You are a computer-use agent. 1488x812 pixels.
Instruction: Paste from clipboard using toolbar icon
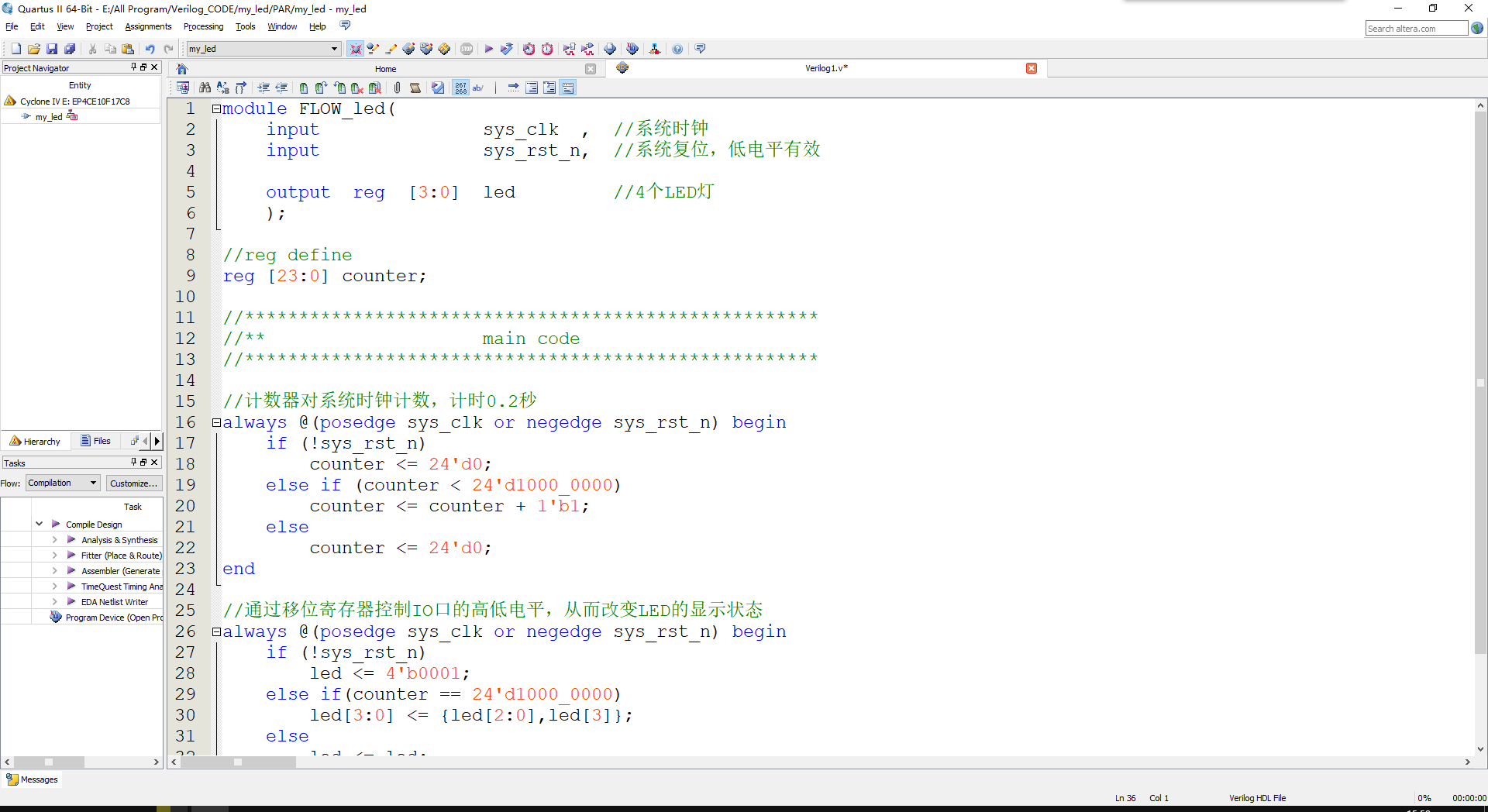128,49
